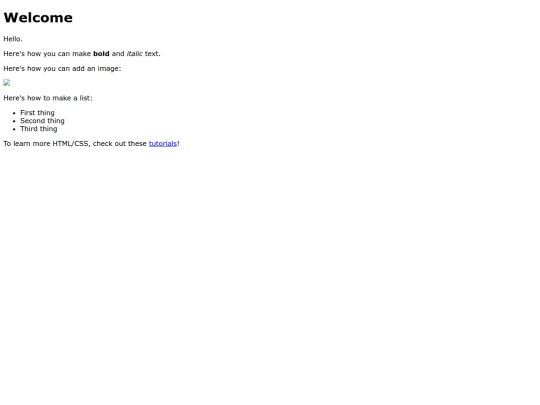The height and width of the screenshot is (405, 540).
Task: Select the Third thing list item
Action: pos(39,129)
